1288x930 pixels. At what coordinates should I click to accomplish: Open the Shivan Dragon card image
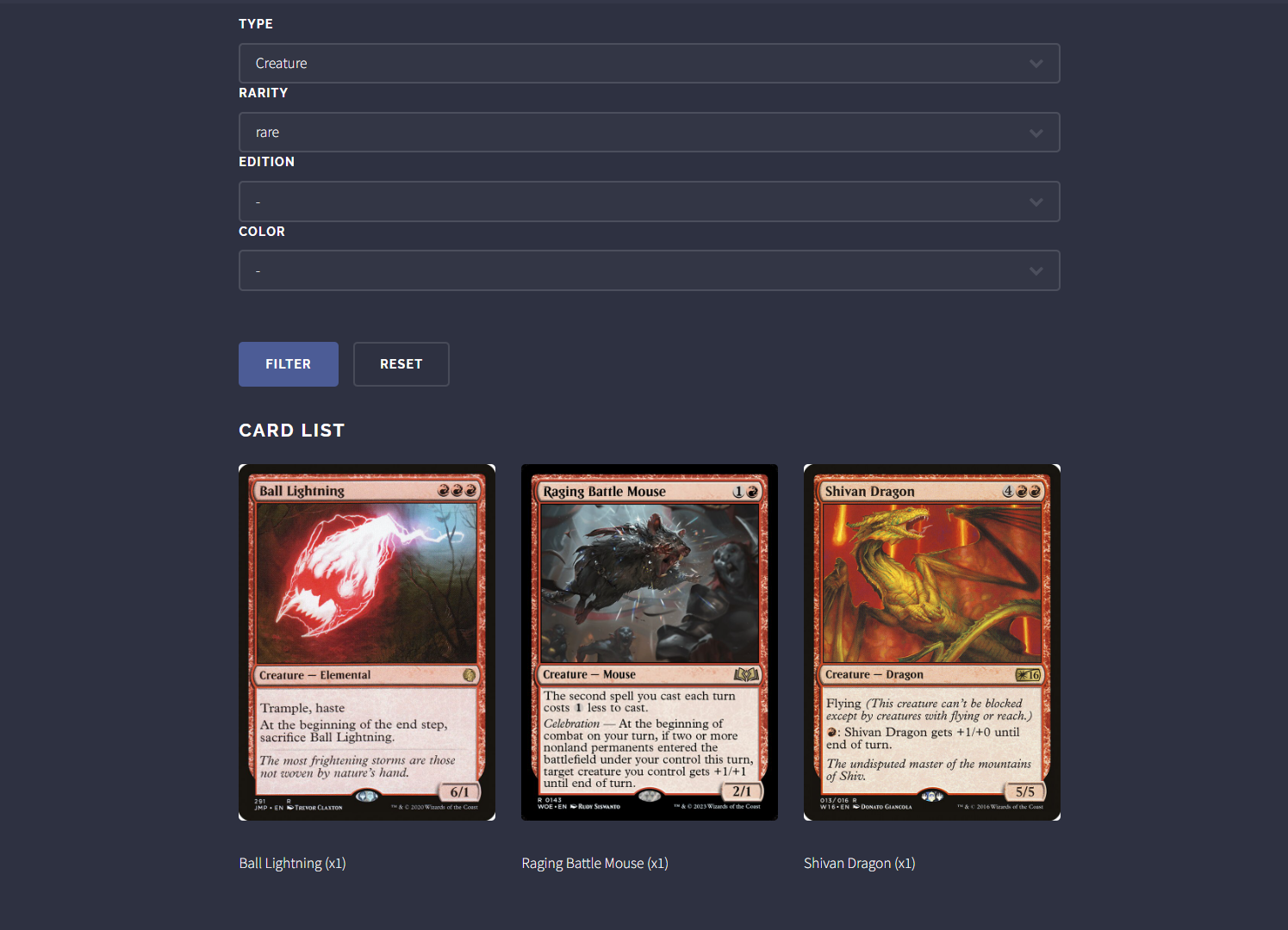(x=932, y=642)
